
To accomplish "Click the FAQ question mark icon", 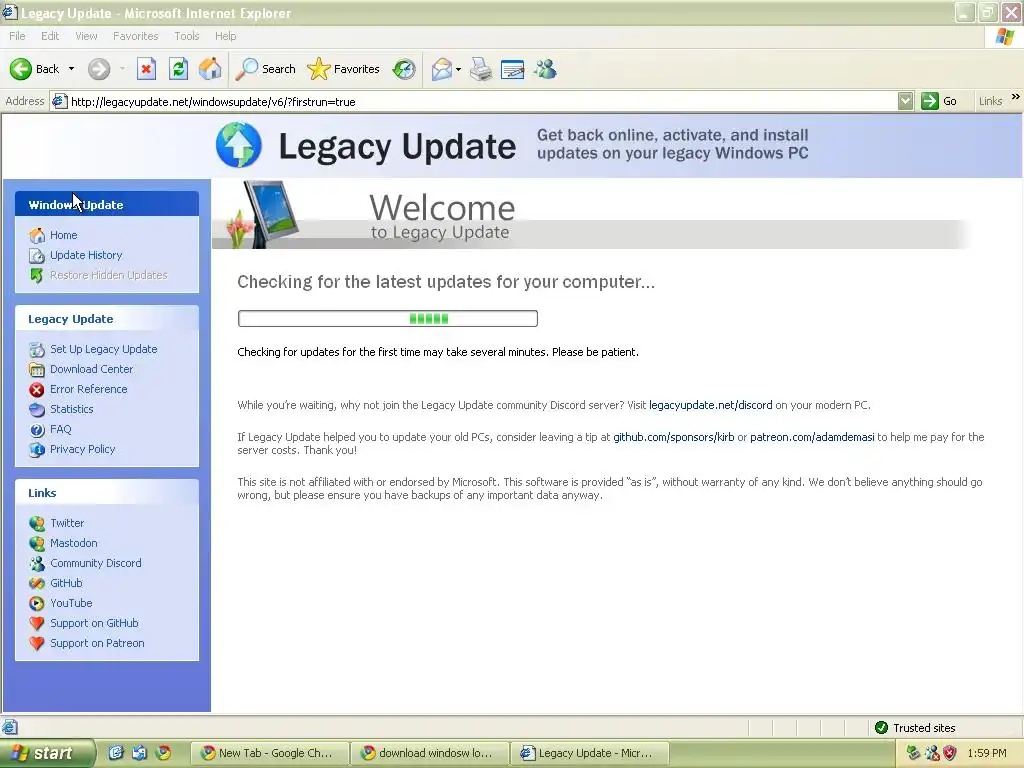I will [x=37, y=429].
